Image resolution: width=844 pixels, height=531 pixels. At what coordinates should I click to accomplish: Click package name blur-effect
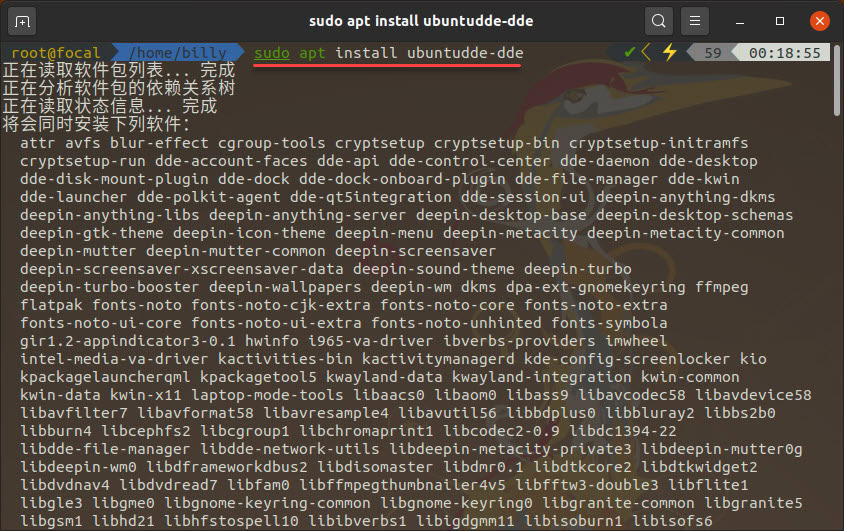point(159,143)
